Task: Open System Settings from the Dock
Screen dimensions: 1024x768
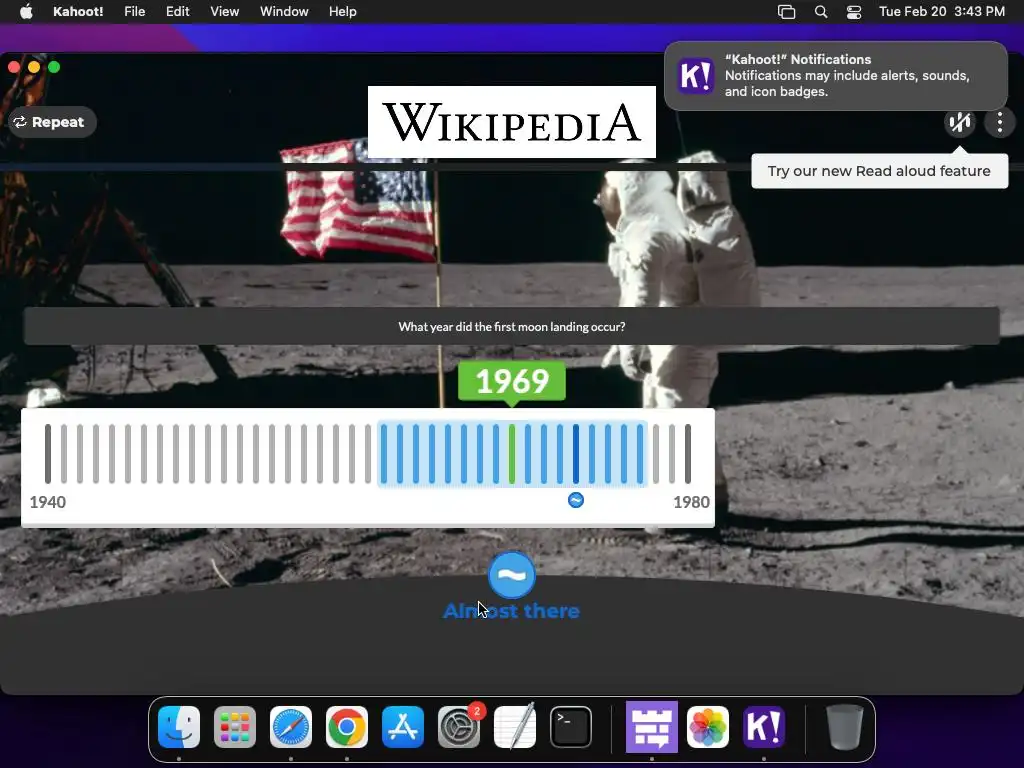Action: (459, 727)
